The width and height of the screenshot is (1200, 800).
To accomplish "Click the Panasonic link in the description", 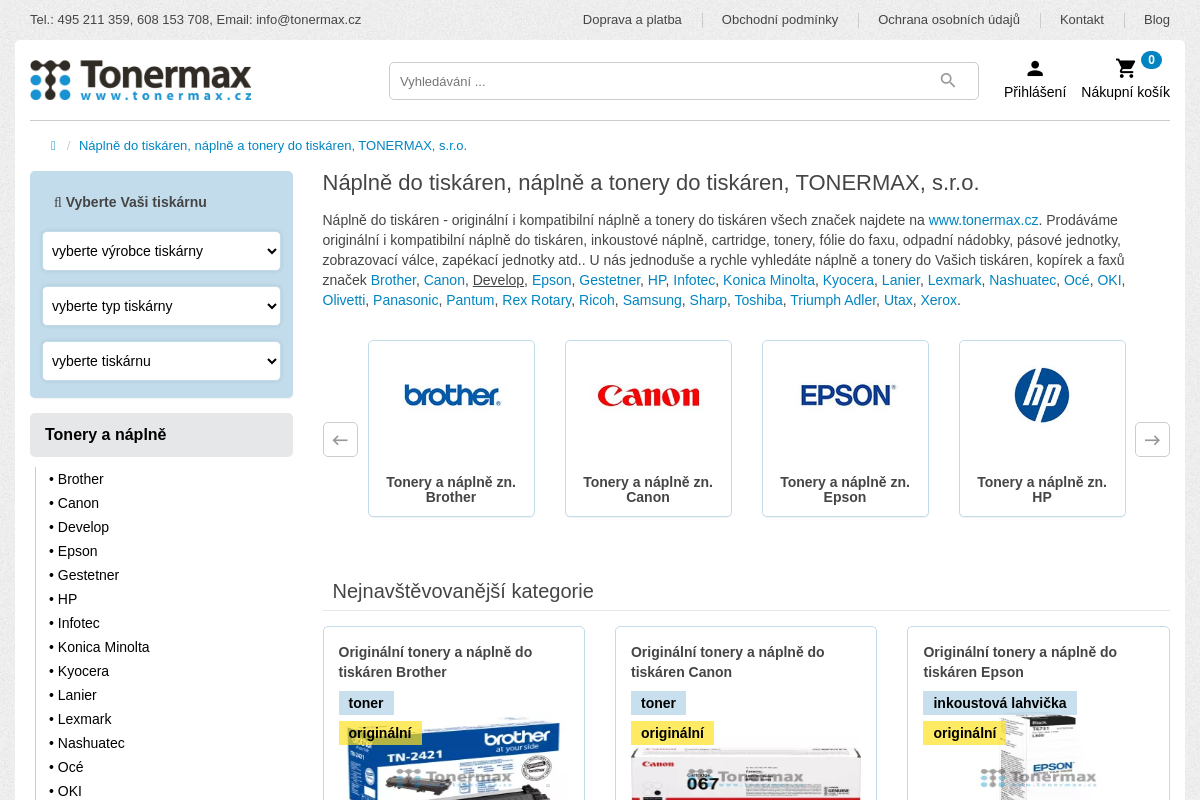I will pyautogui.click(x=406, y=300).
